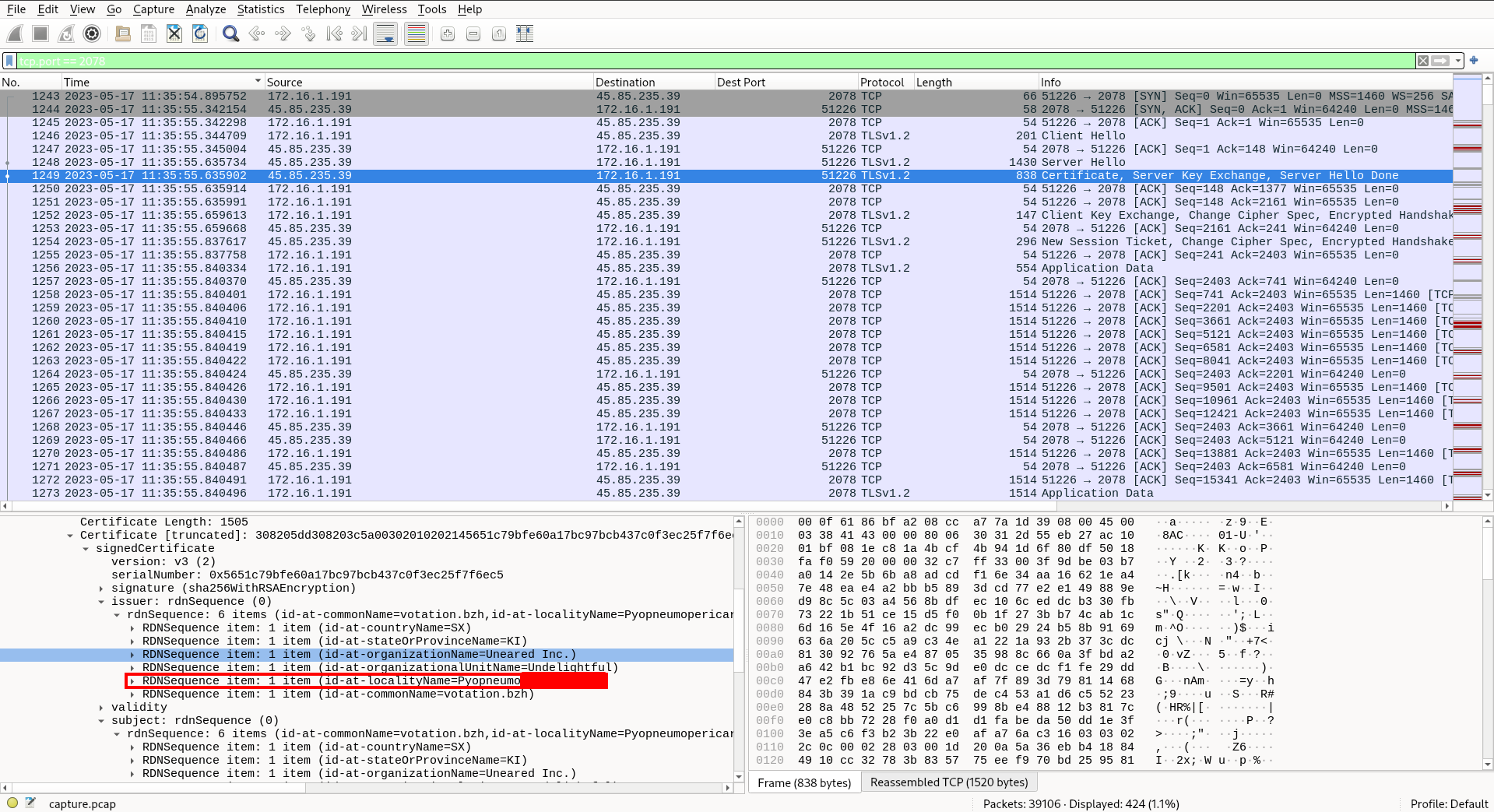The image size is (1494, 812).
Task: Select the serialNumber line in details
Action: coord(308,575)
